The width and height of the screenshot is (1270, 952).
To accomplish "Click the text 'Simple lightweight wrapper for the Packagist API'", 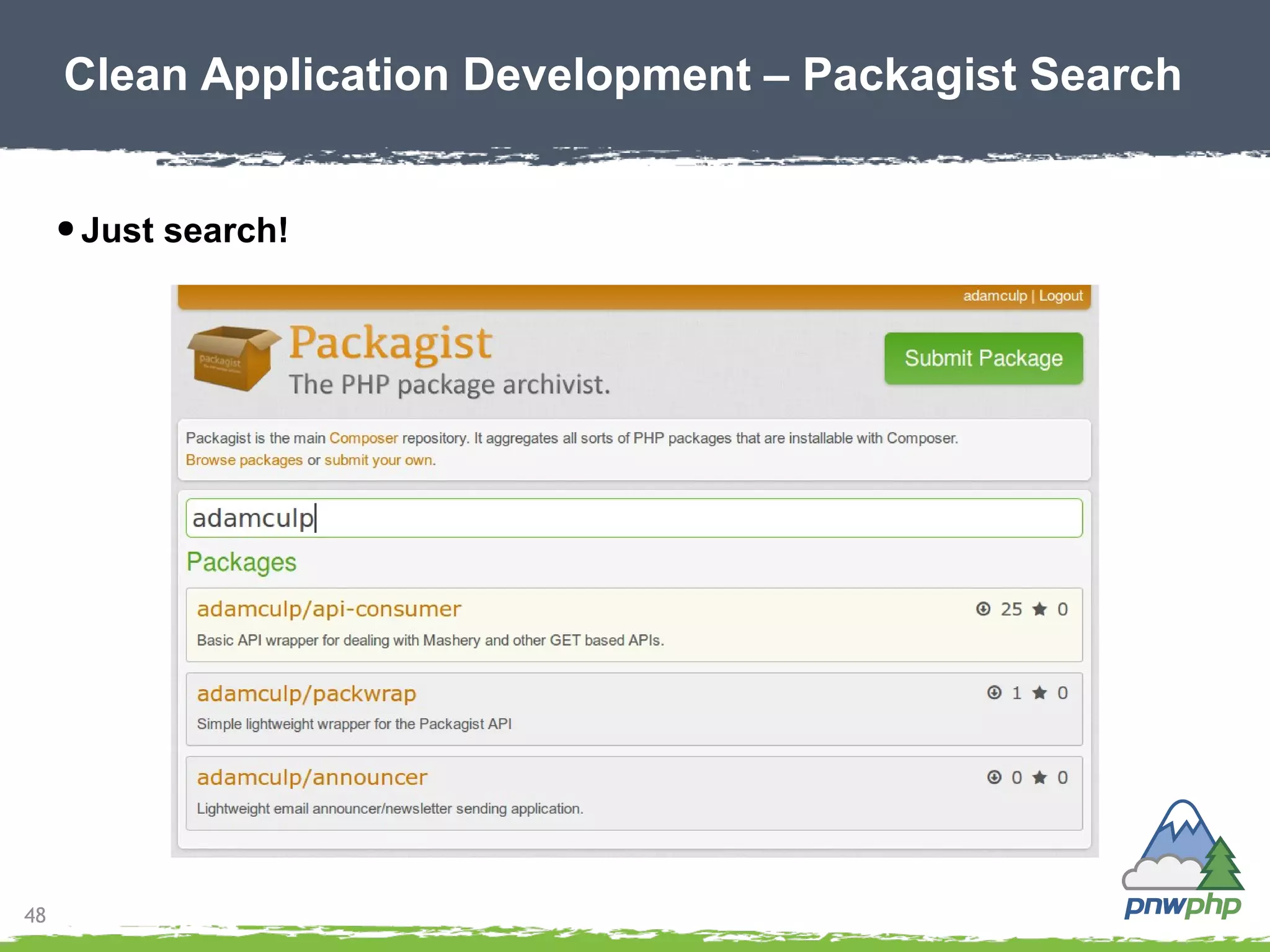I will tap(354, 724).
